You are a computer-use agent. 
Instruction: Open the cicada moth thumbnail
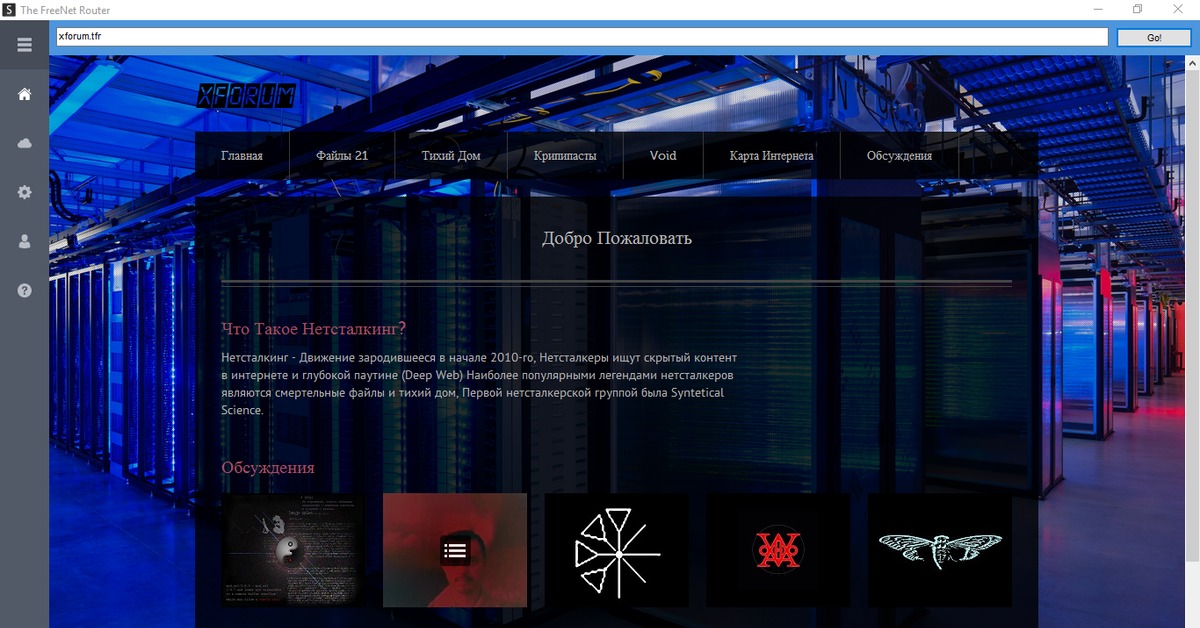[940, 550]
